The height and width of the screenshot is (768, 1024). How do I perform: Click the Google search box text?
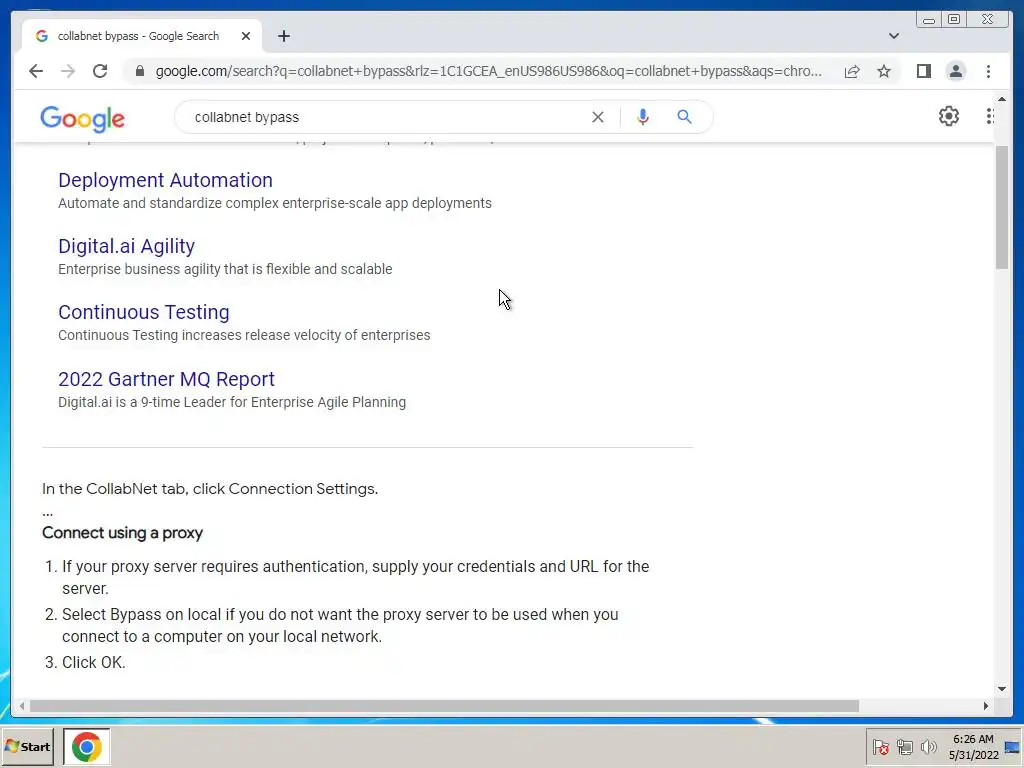coord(247,117)
